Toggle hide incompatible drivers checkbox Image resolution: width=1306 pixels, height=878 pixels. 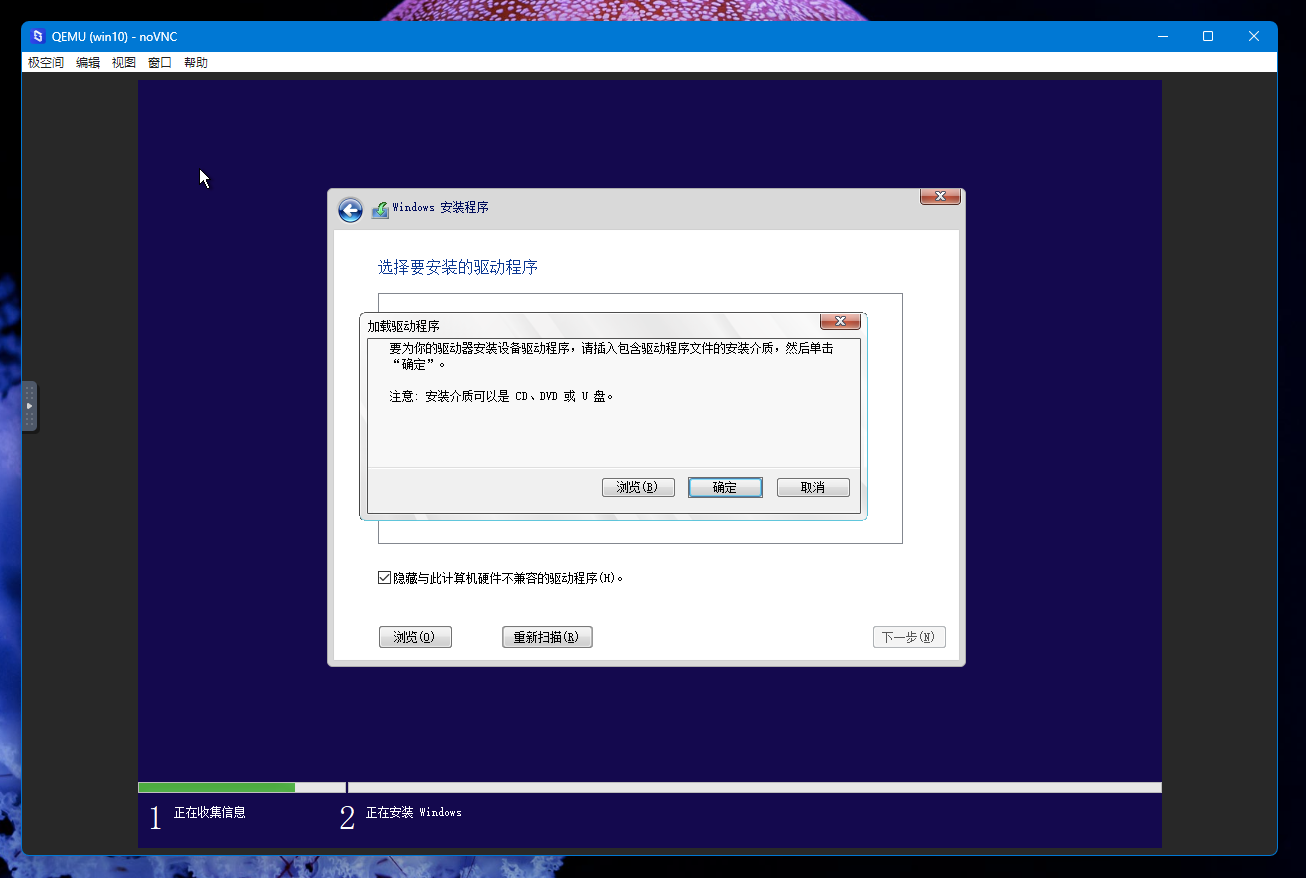pos(384,577)
